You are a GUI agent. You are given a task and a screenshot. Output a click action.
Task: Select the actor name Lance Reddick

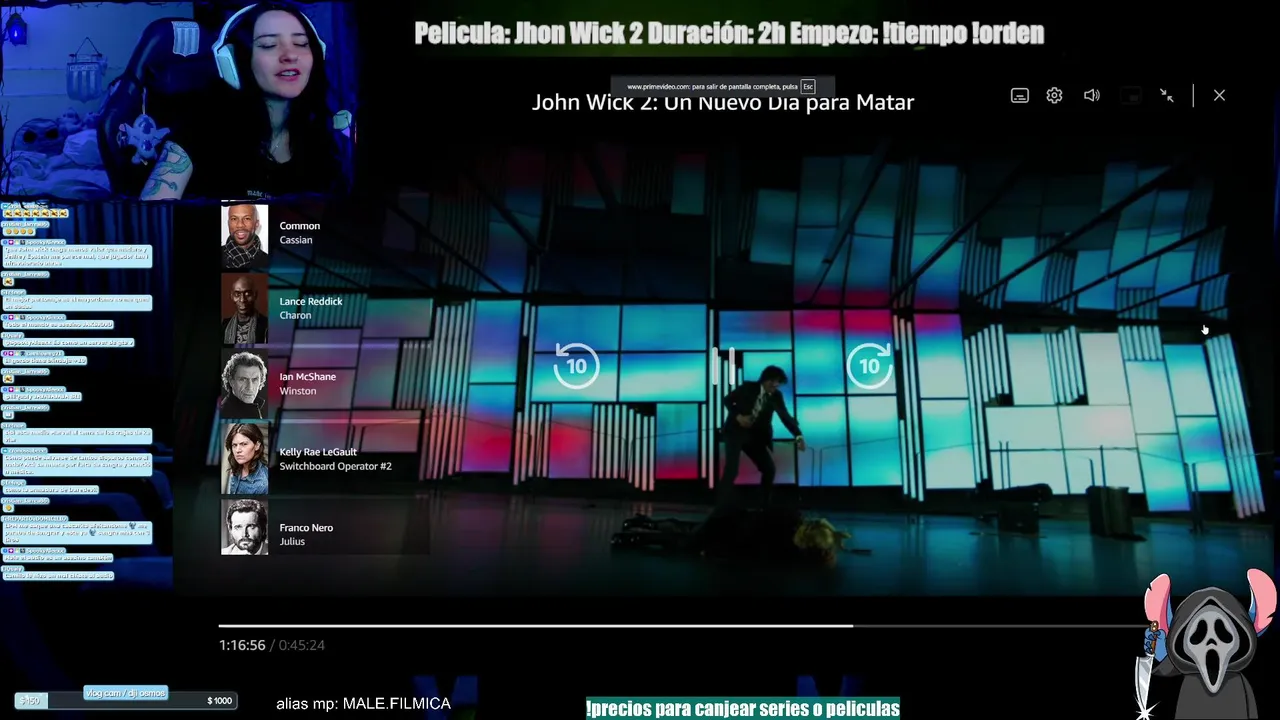(x=311, y=301)
